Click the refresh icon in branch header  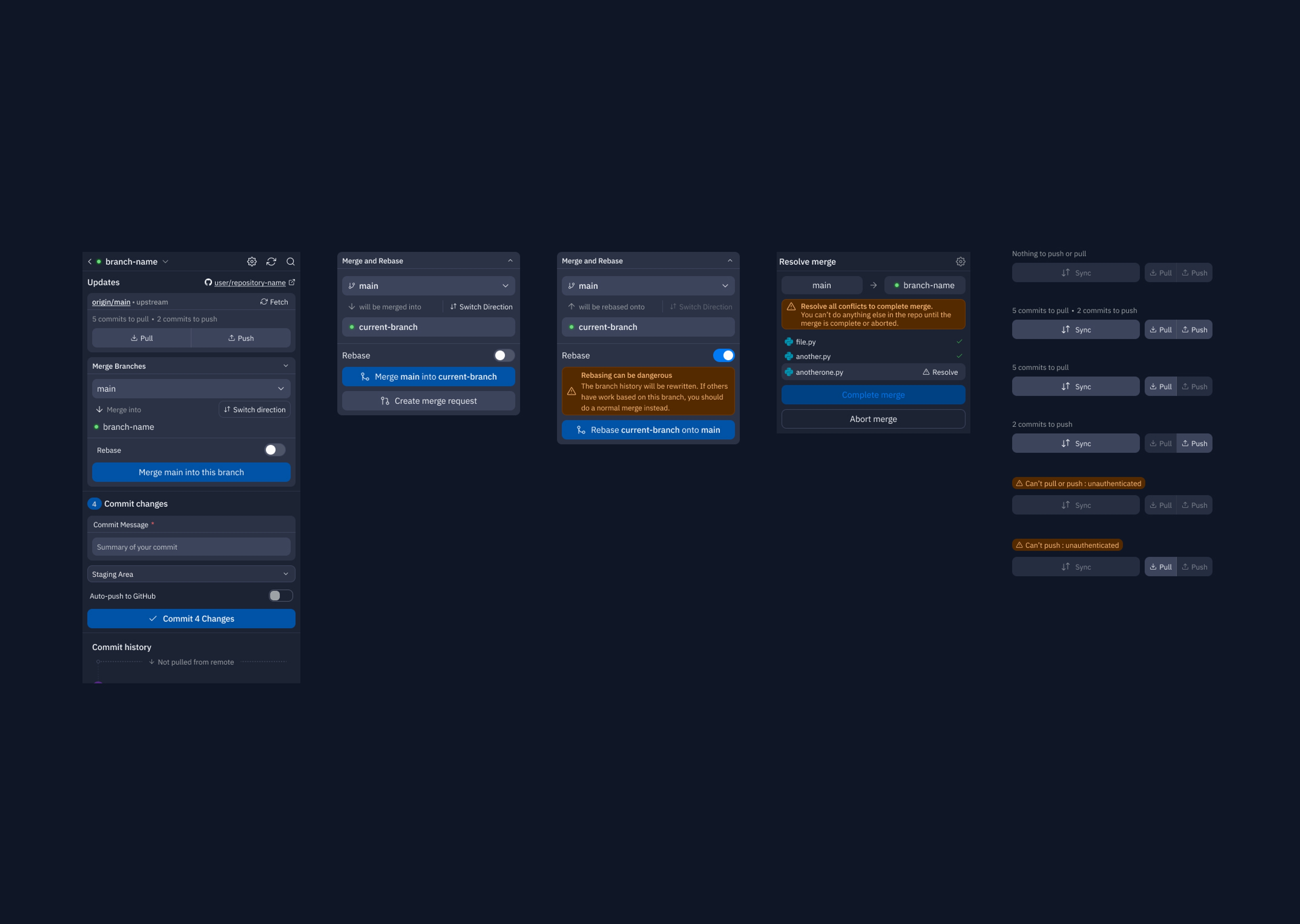272,262
